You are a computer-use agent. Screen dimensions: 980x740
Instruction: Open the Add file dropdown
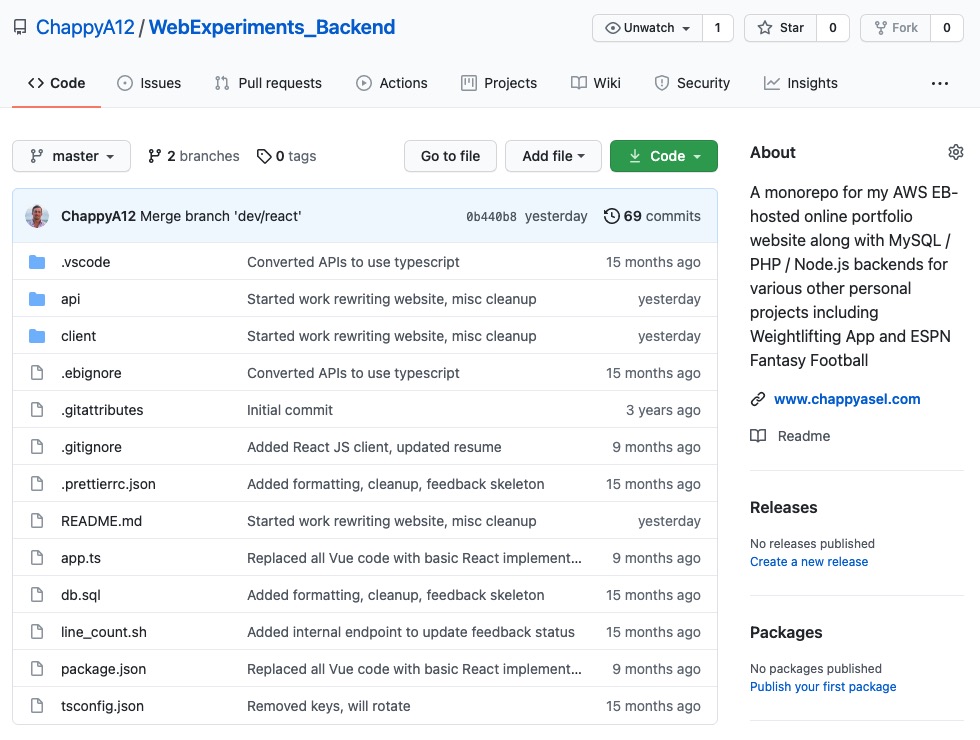tap(553, 156)
